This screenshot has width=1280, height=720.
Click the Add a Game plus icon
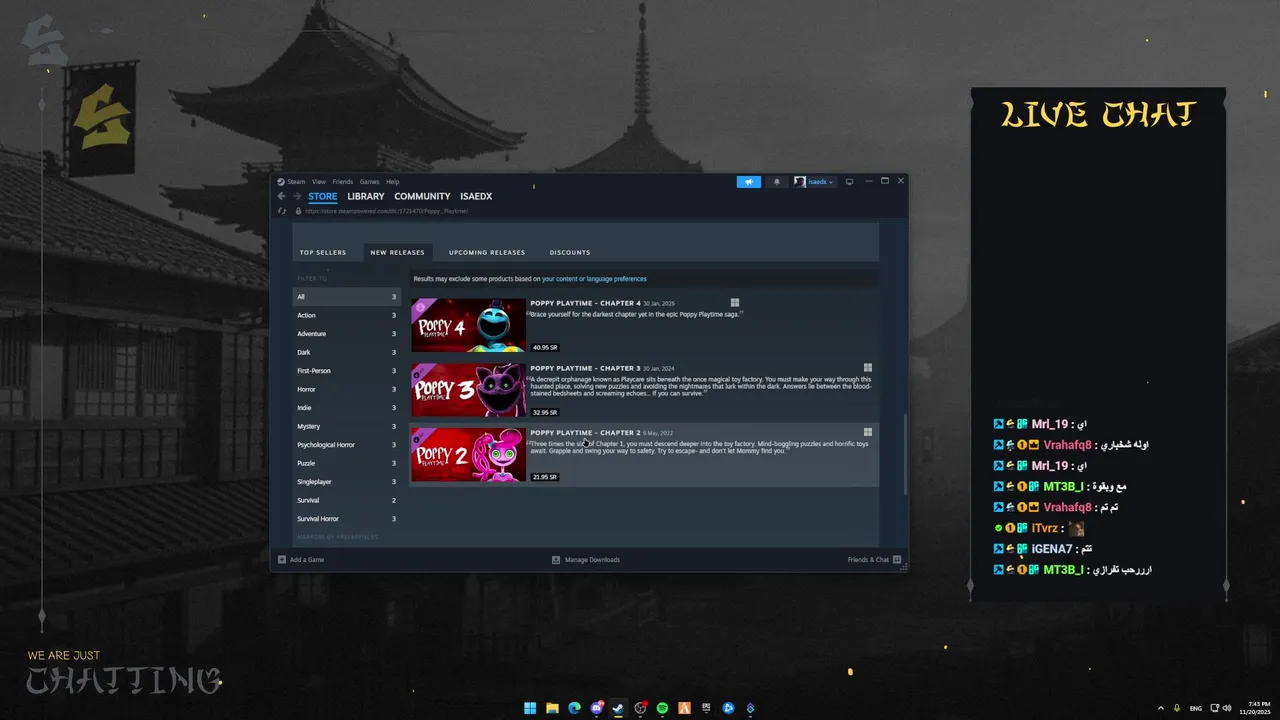282,560
